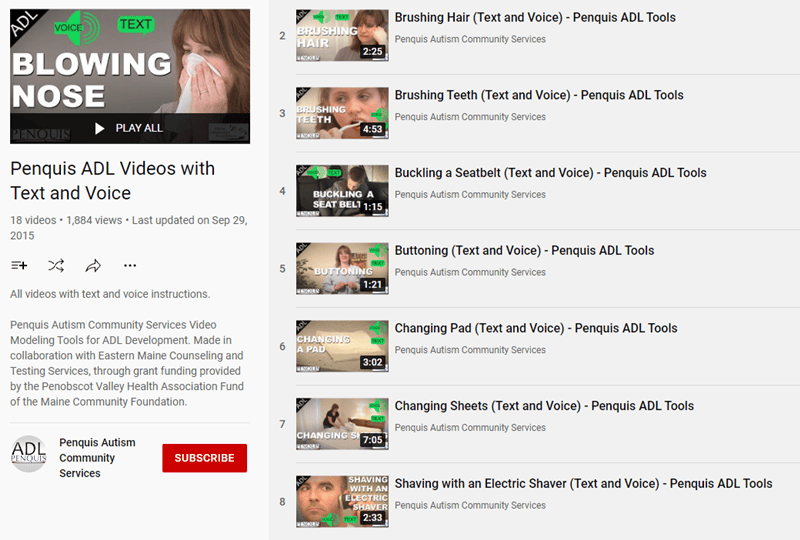This screenshot has height=540, width=800.
Task: Open Buckling a Seat Belt video thumbnail
Action: [342, 190]
